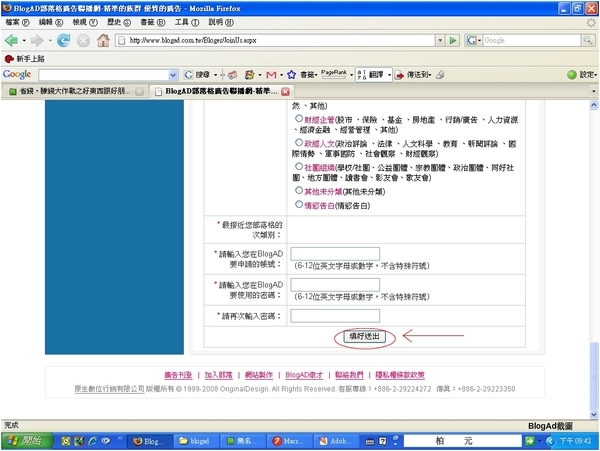The width and height of the screenshot is (600, 451).
Task: Expand the address bar URL dropdown
Action: click(440, 40)
